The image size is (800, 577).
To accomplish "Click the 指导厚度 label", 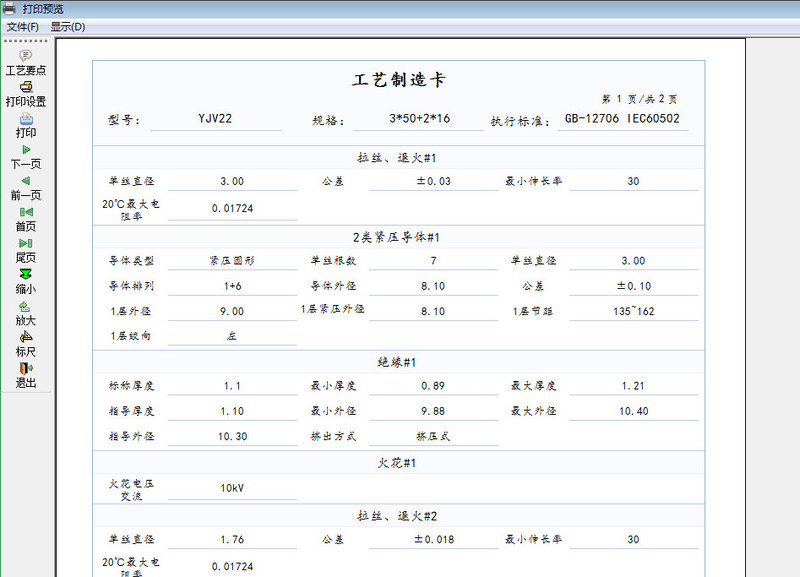I will click(x=131, y=411).
